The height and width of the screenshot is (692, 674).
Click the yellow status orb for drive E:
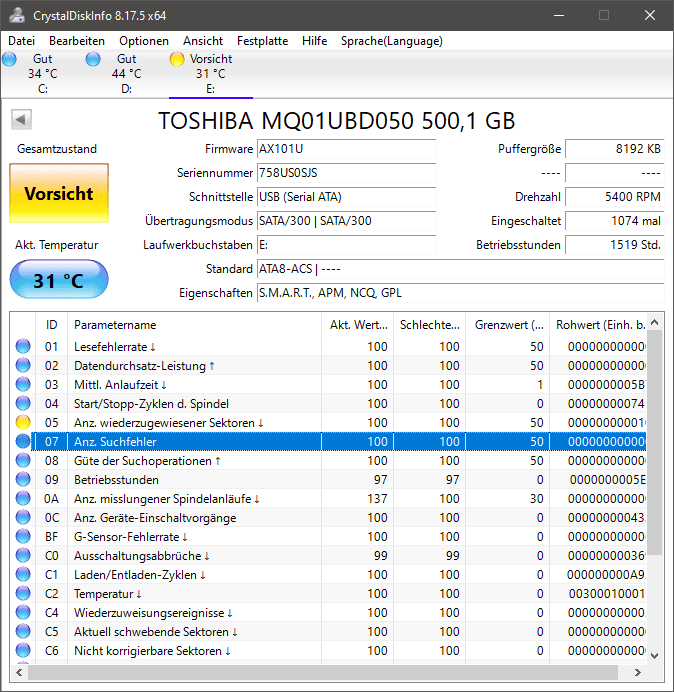[x=177, y=59]
